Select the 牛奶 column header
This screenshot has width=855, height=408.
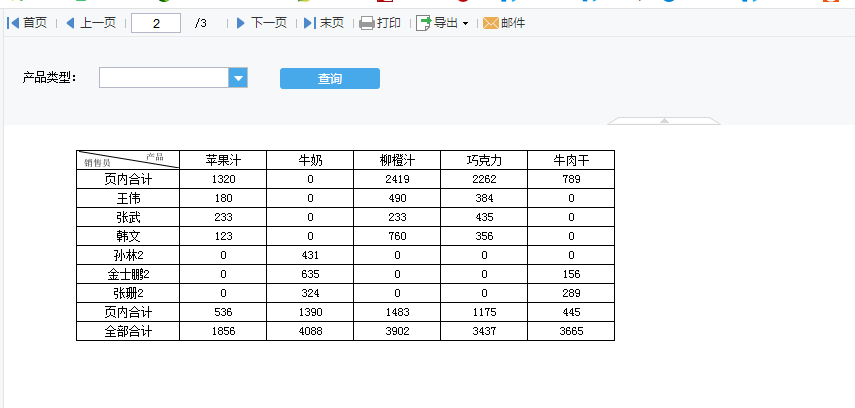coord(310,160)
